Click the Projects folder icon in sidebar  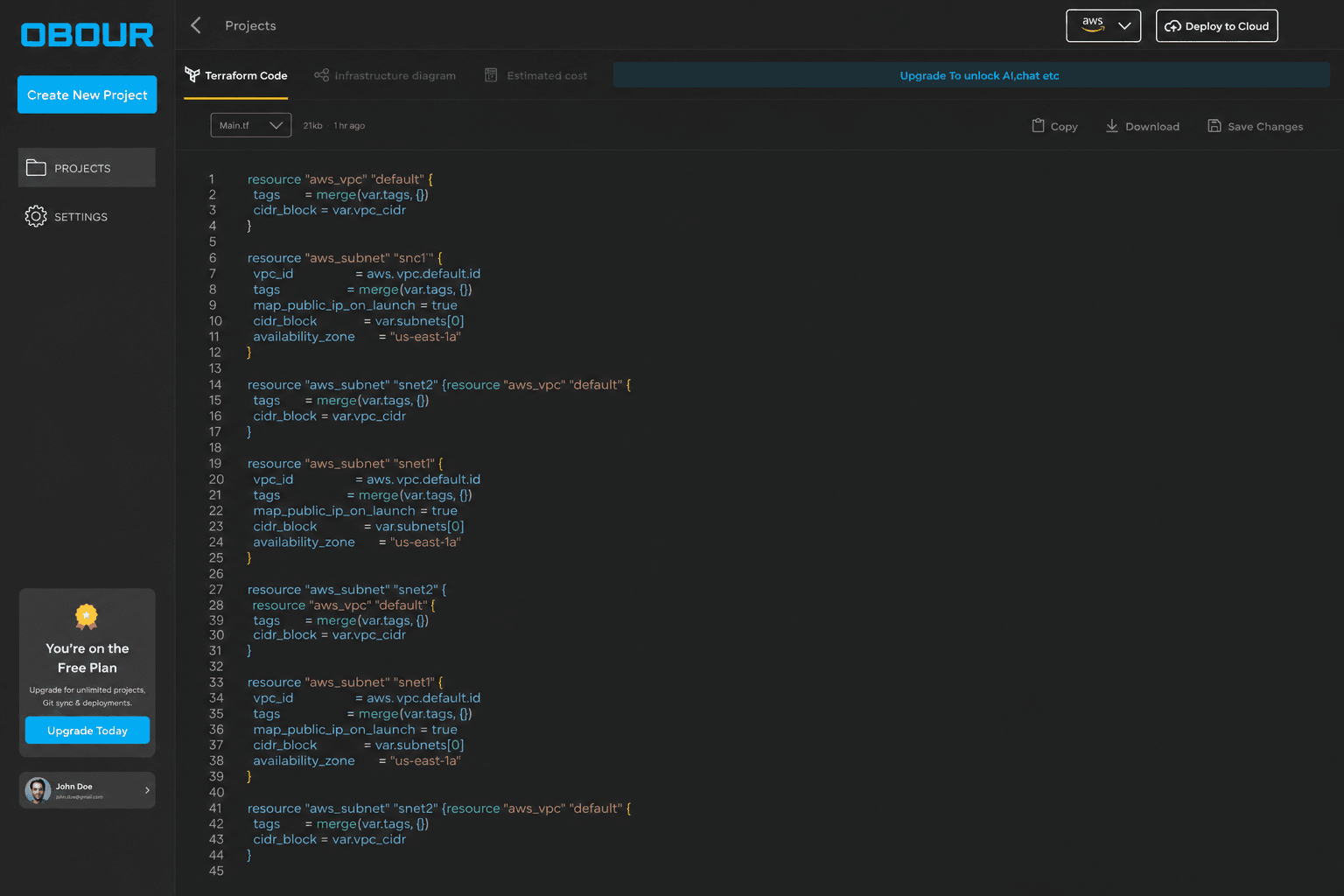tap(36, 167)
